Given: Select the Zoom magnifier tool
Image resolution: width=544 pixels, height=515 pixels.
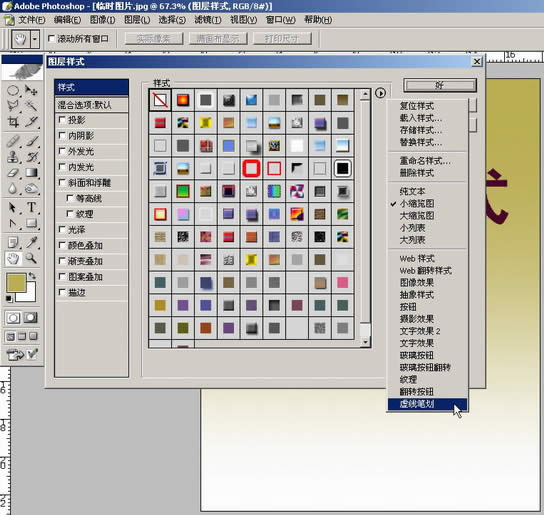Looking at the screenshot, I should tap(31, 259).
